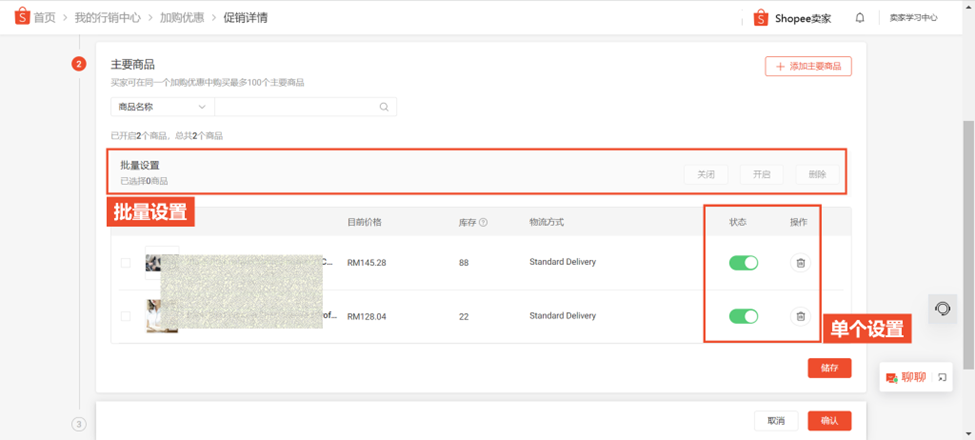975x440 pixels.
Task: Click the search magnifier icon
Action: pyautogui.click(x=384, y=107)
